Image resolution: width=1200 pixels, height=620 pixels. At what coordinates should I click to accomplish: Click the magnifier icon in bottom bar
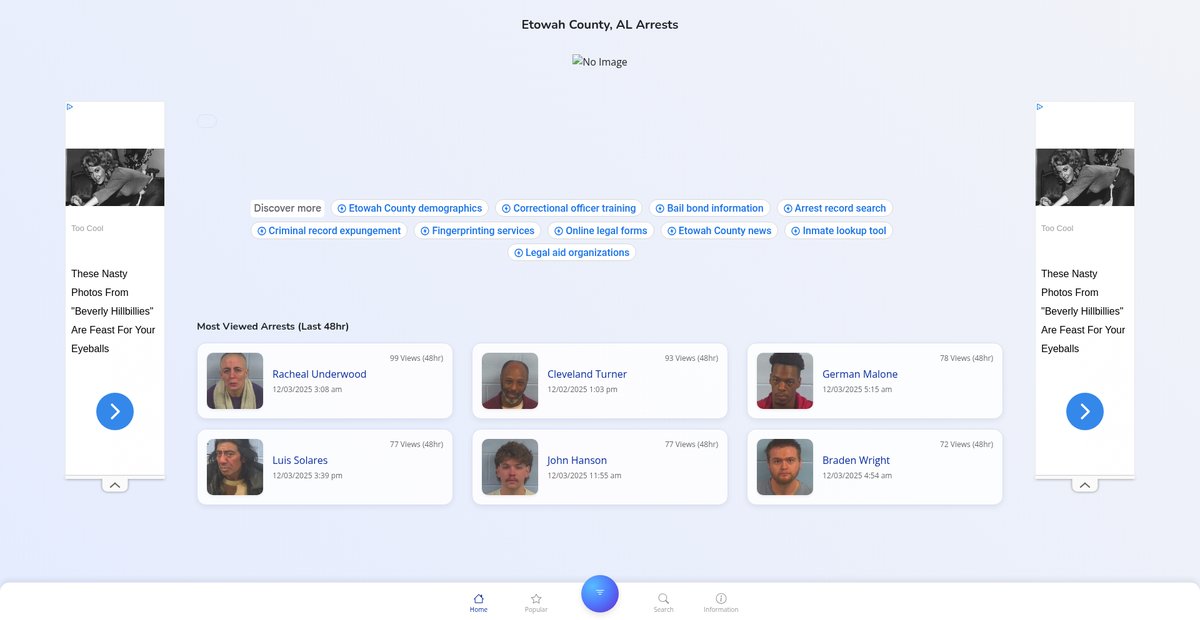point(663,598)
